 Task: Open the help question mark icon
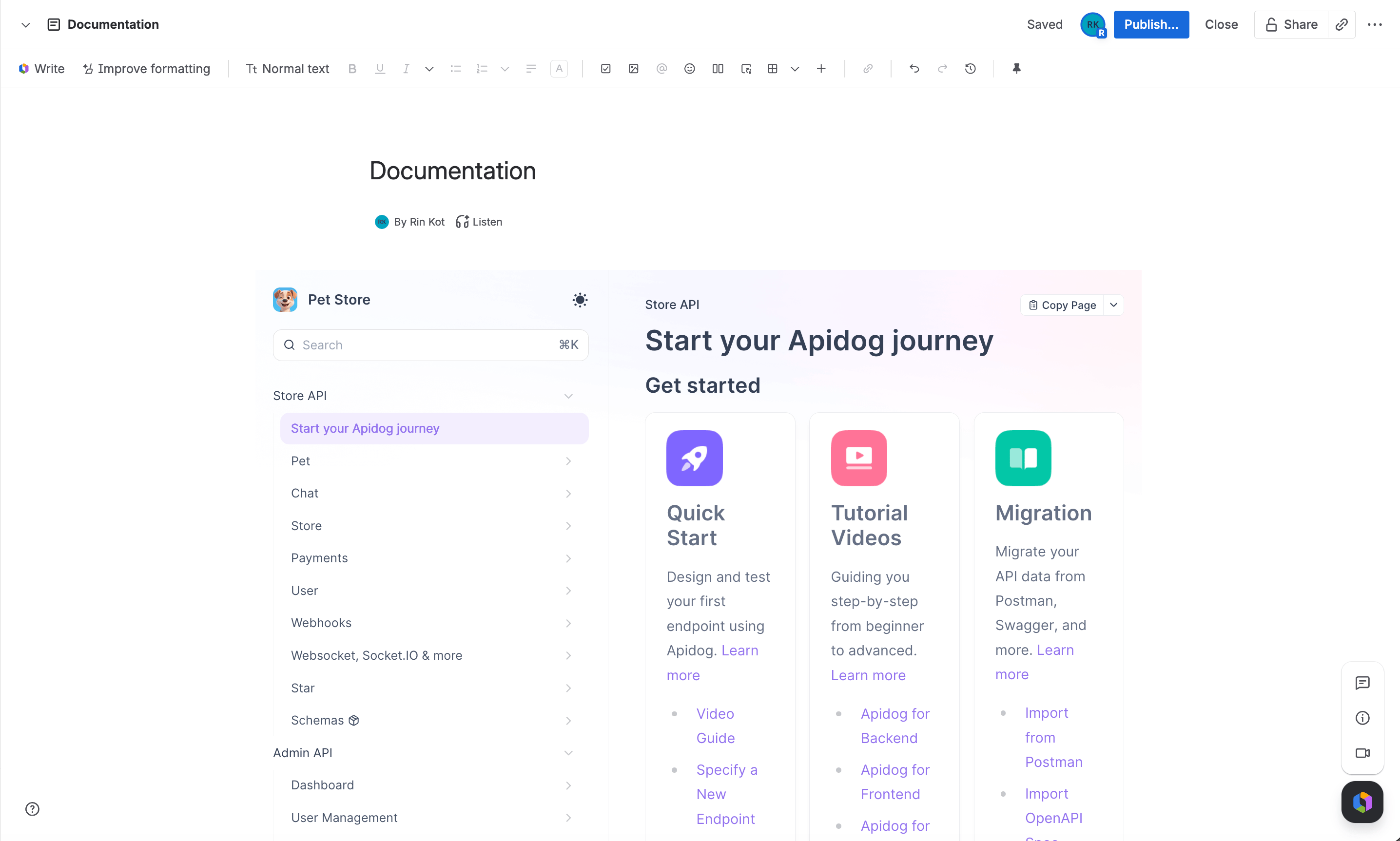tap(32, 809)
